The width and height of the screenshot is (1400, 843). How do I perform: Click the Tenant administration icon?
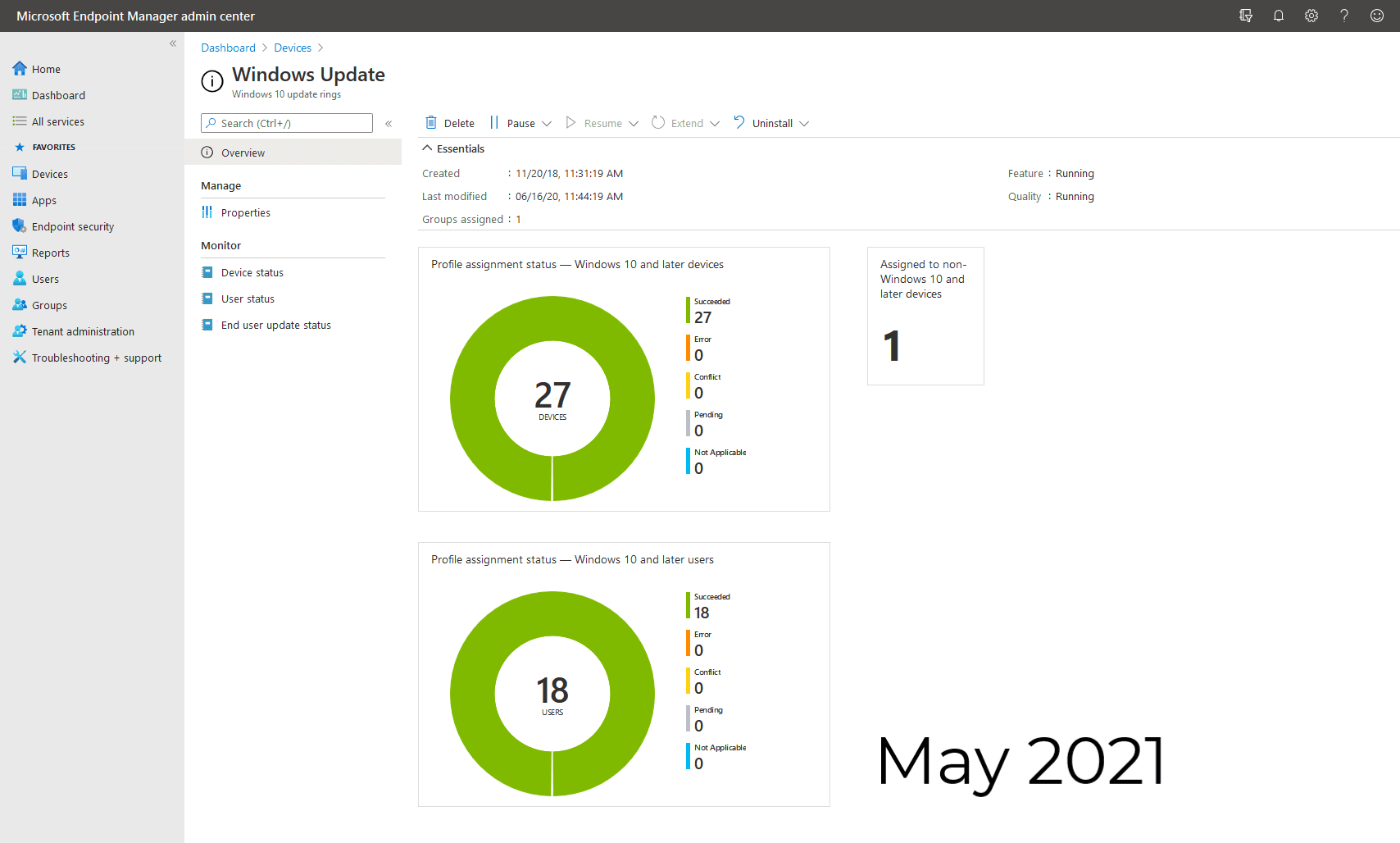click(x=20, y=331)
